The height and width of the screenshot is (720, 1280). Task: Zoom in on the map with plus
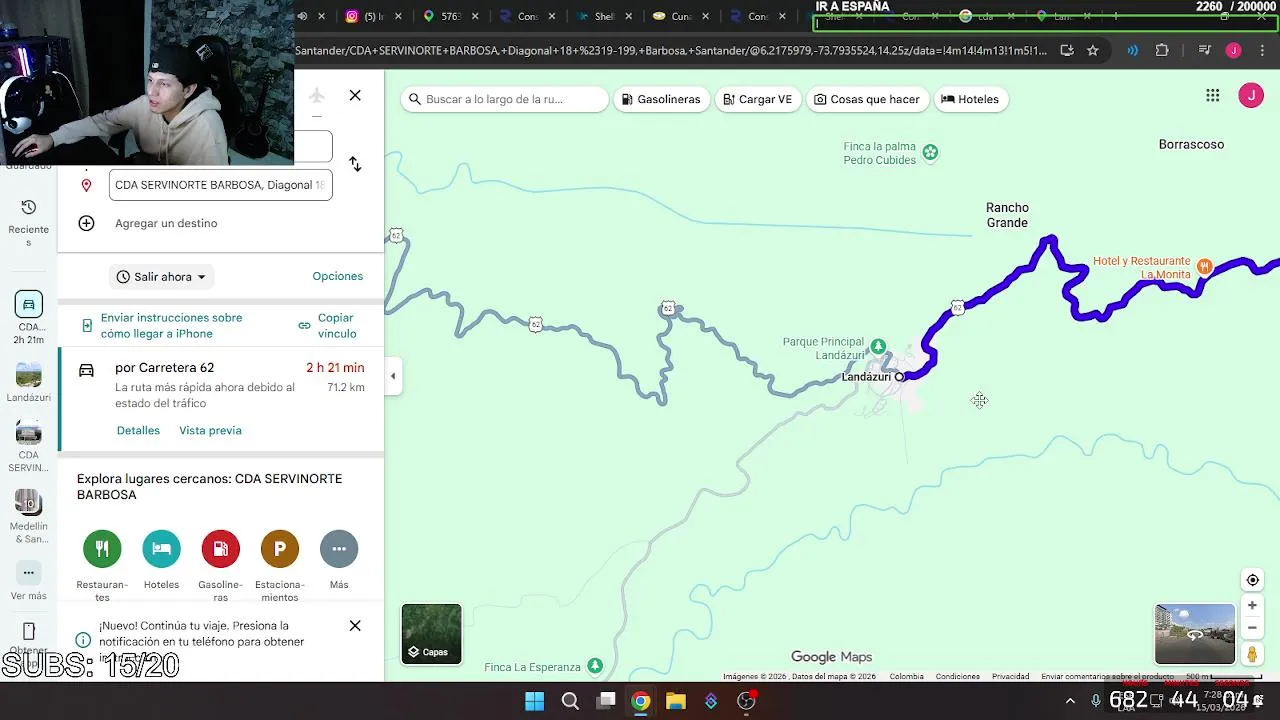coord(1252,606)
